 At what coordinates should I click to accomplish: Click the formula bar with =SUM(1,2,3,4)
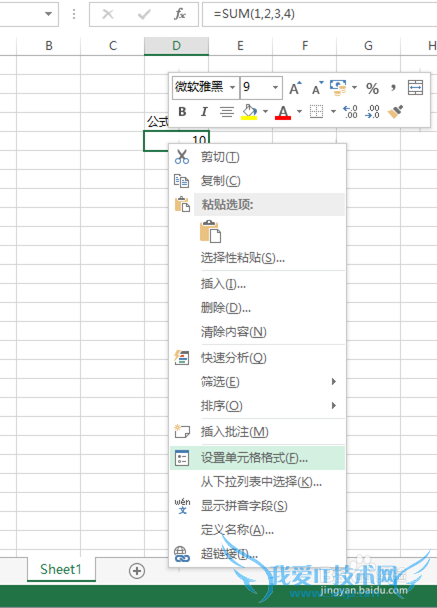click(x=320, y=14)
